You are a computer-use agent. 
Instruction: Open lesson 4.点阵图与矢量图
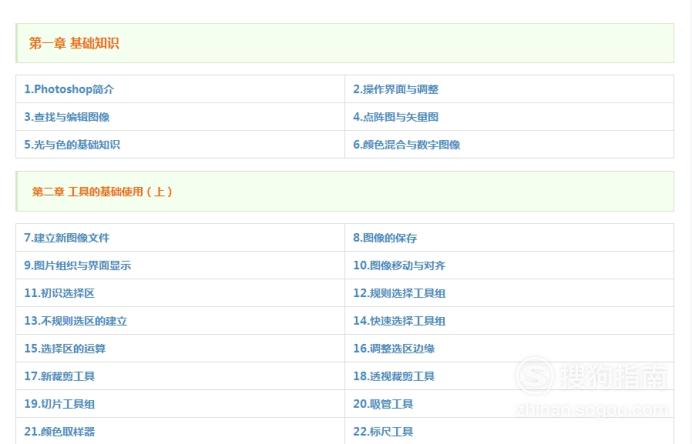tap(395, 117)
